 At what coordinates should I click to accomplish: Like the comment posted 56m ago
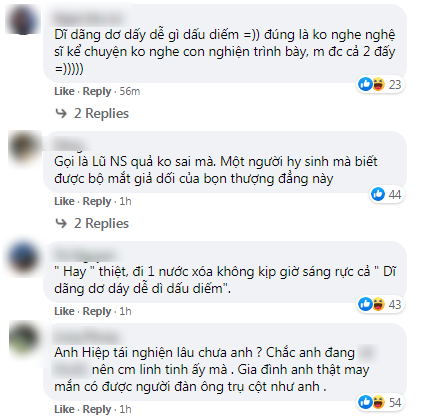pos(64,91)
